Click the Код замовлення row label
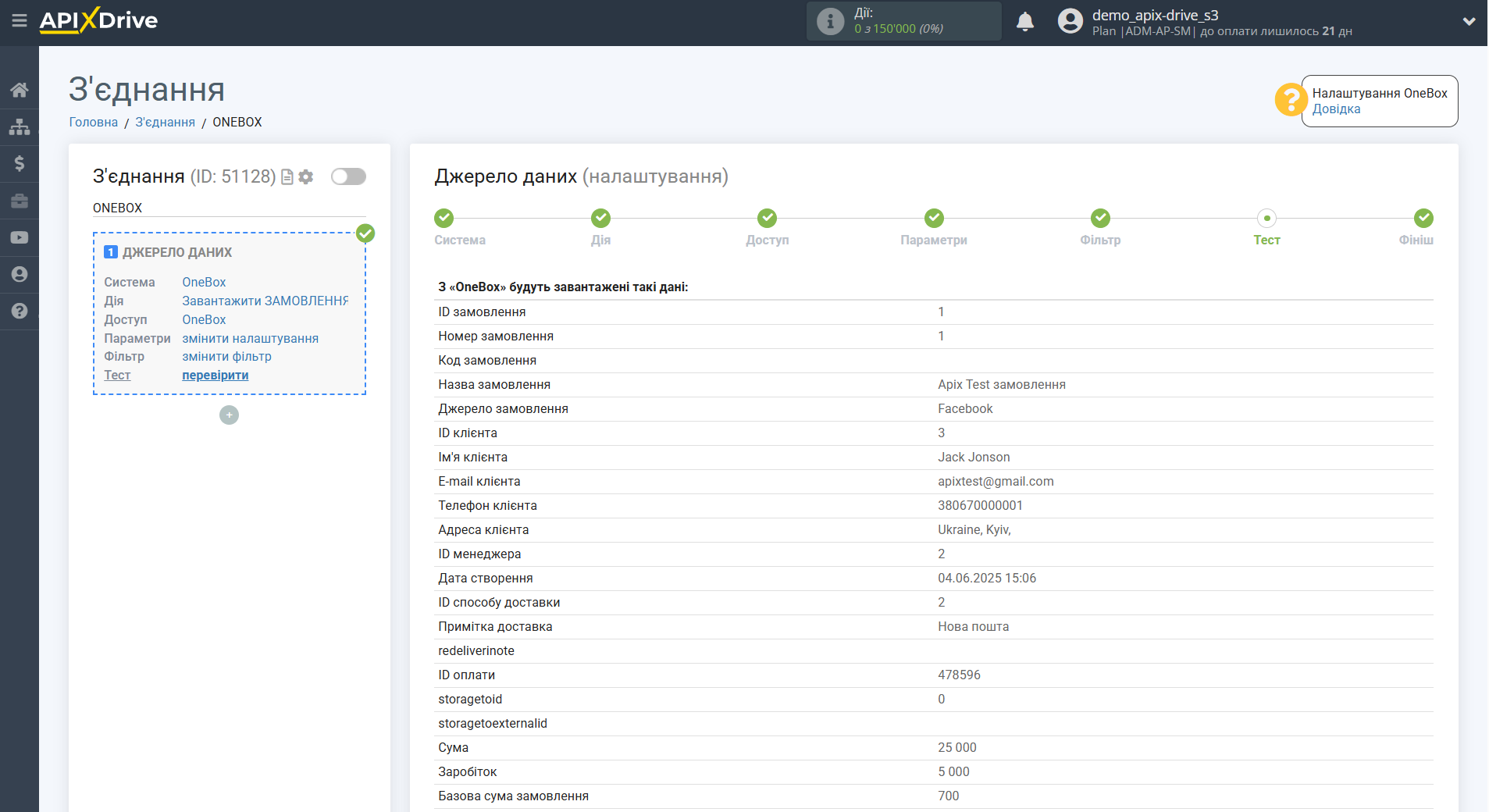The width and height of the screenshot is (1489, 812). click(487, 360)
